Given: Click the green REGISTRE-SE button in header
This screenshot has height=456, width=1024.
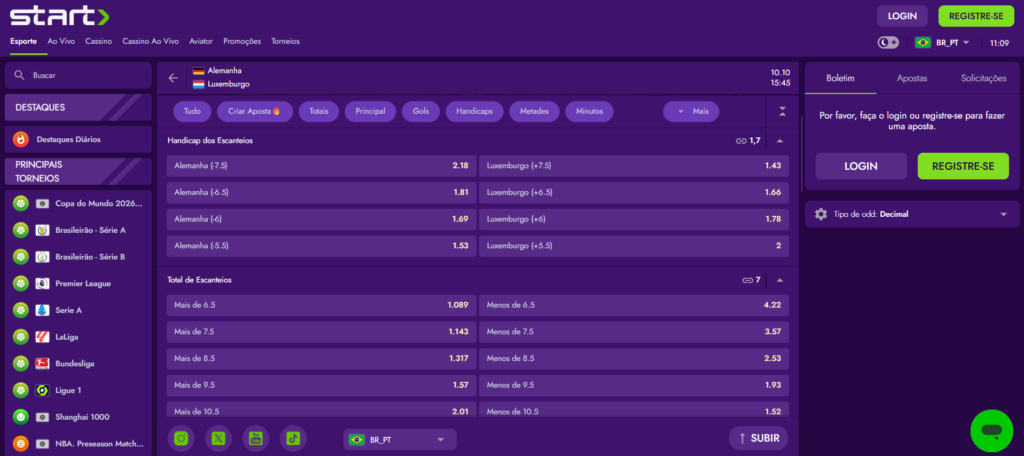Looking at the screenshot, I should click(x=975, y=16).
